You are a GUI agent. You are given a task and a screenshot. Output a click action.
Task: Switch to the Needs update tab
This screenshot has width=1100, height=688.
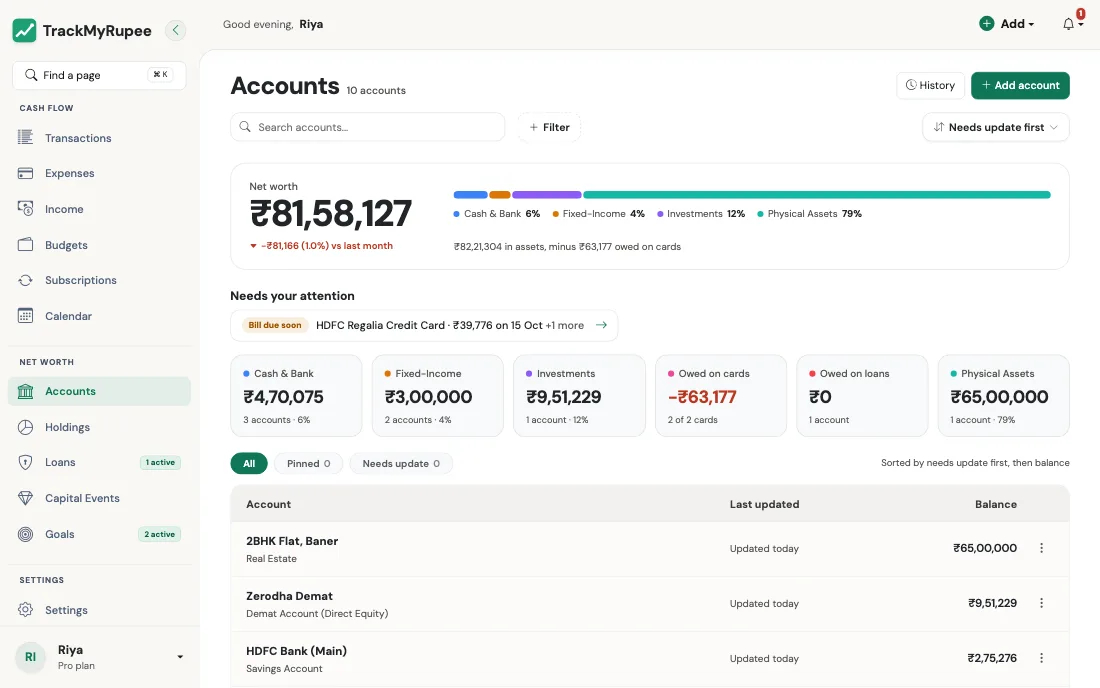(x=401, y=464)
